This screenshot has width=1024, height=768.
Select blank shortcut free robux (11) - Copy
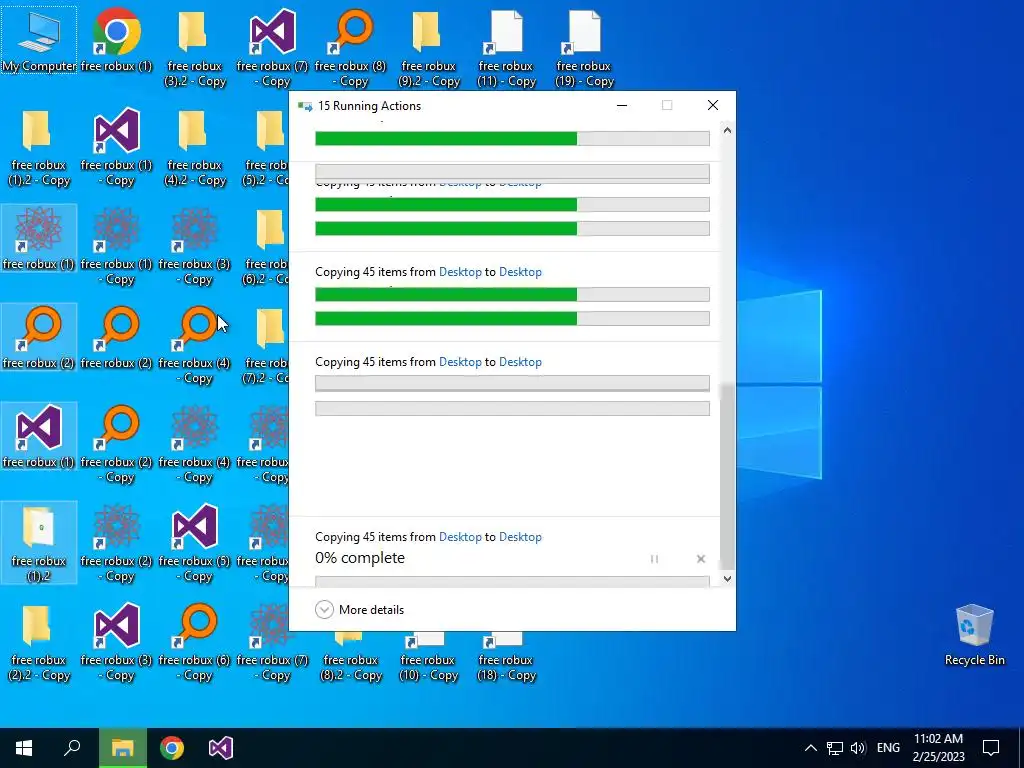pos(507,48)
